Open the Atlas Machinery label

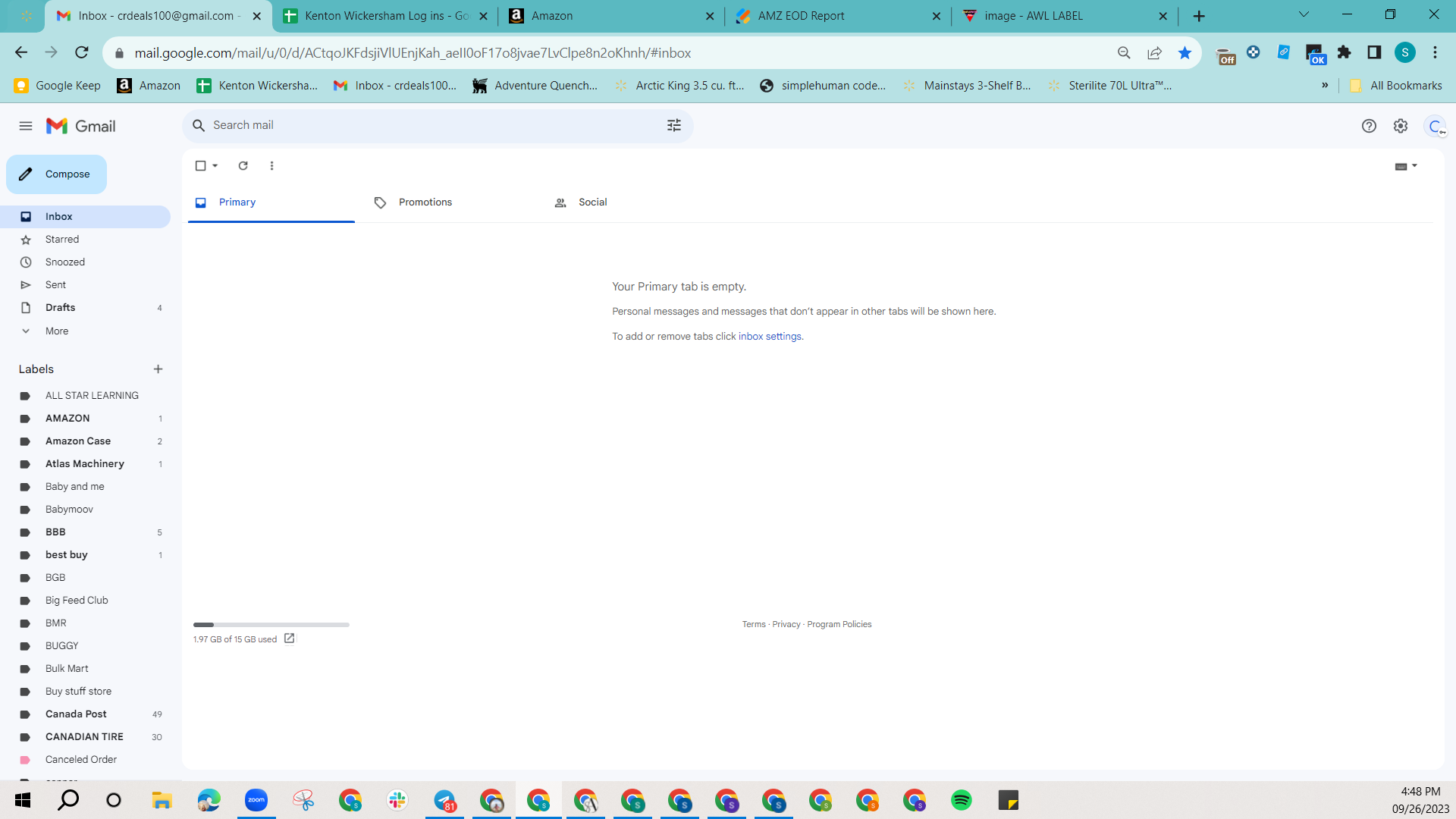pos(85,464)
